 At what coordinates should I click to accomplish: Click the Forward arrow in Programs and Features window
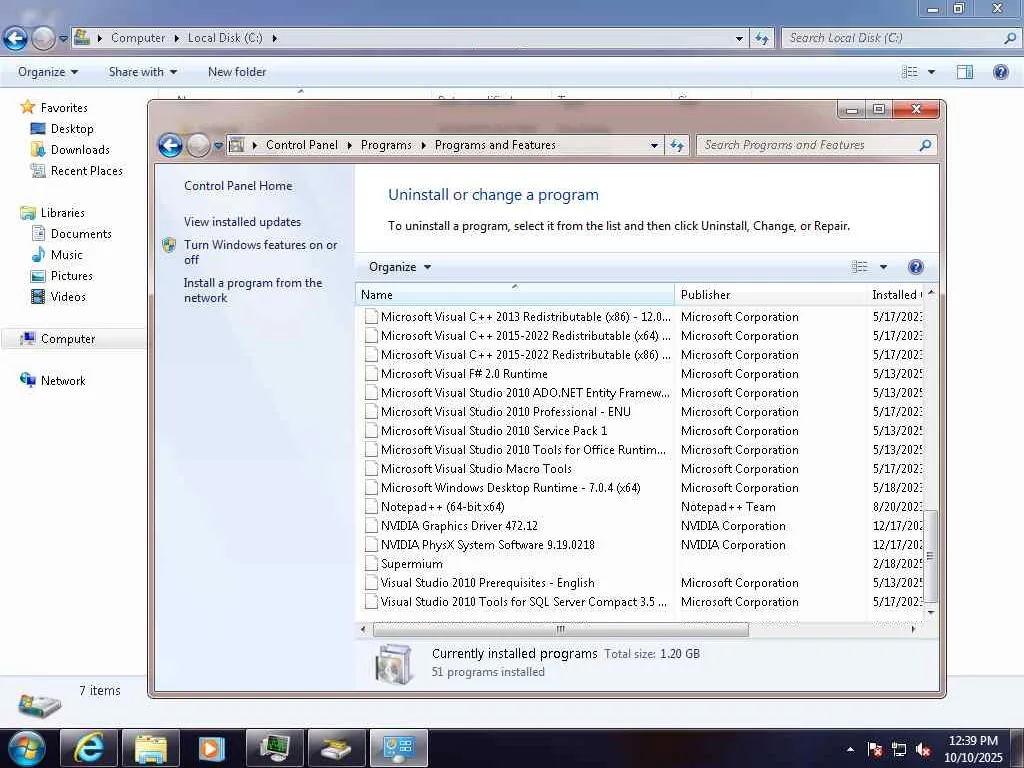[199, 145]
